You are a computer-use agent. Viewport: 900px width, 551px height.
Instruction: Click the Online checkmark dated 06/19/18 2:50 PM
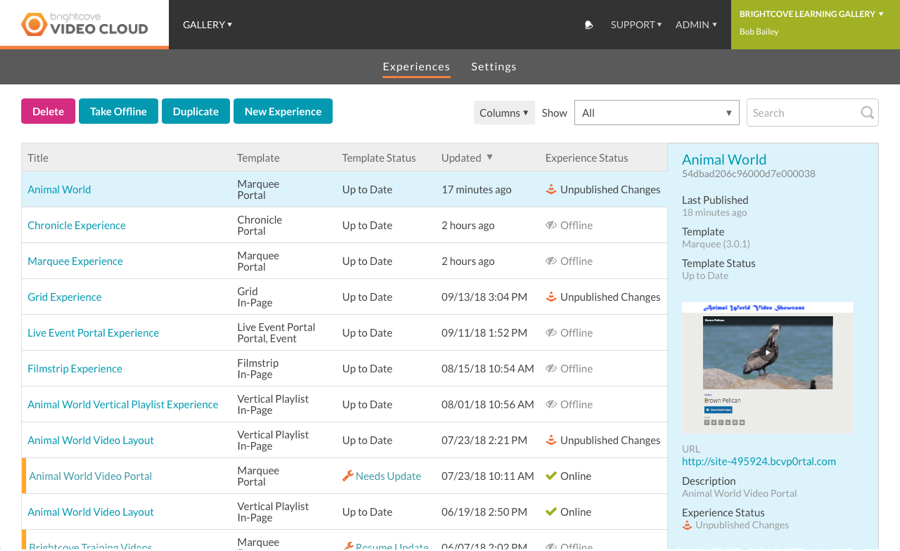coord(551,511)
